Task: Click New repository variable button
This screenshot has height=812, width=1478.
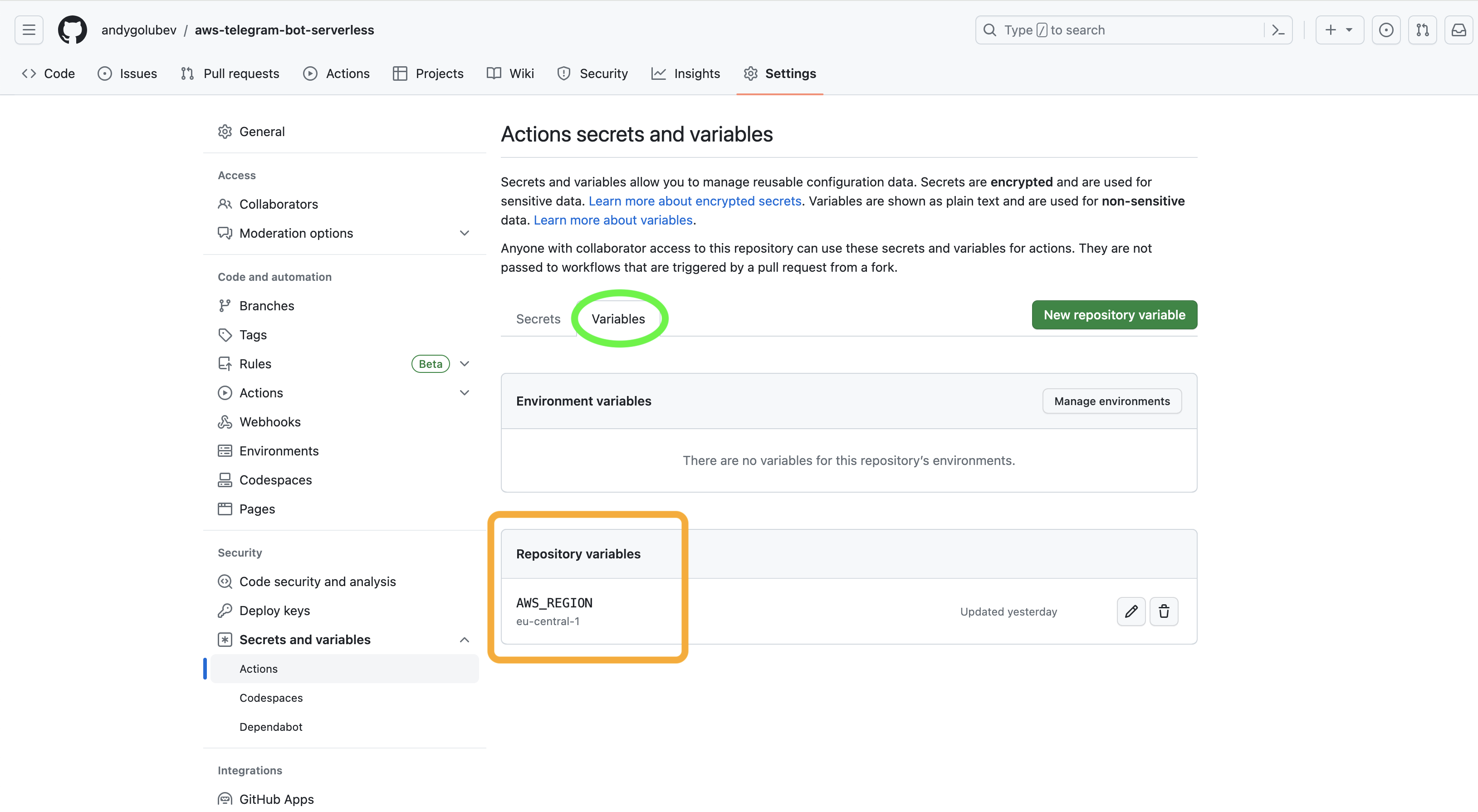Action: (x=1114, y=315)
